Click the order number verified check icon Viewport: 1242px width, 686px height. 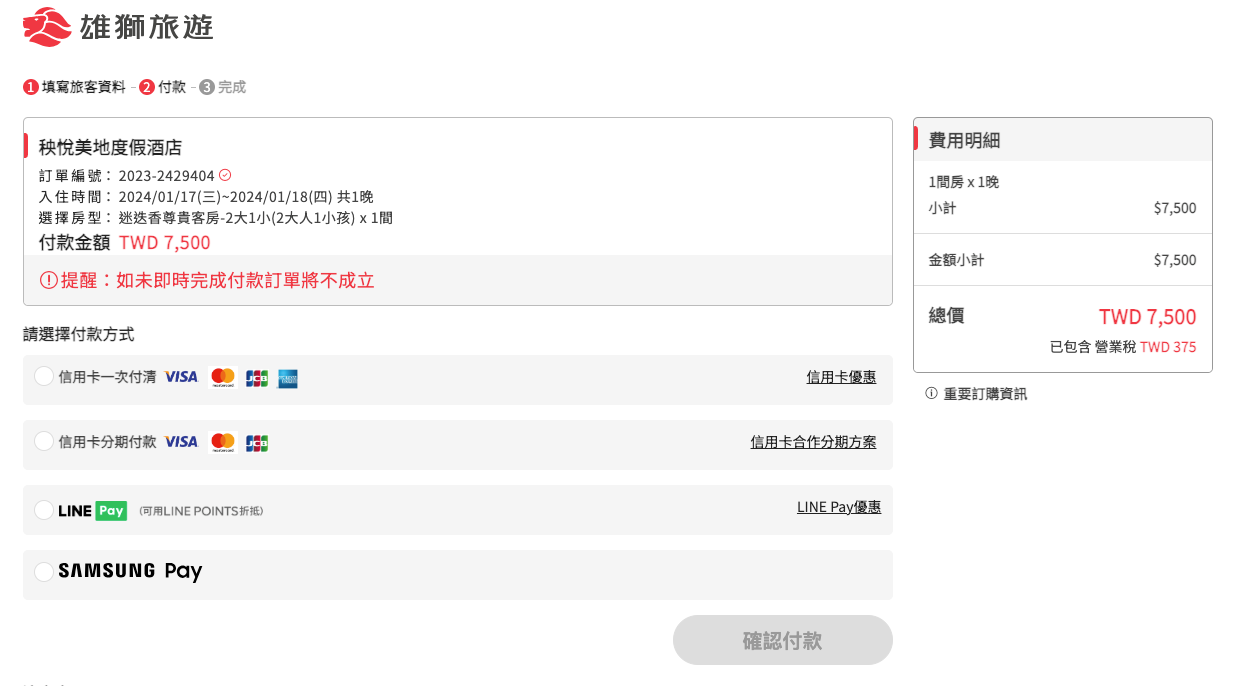click(225, 175)
